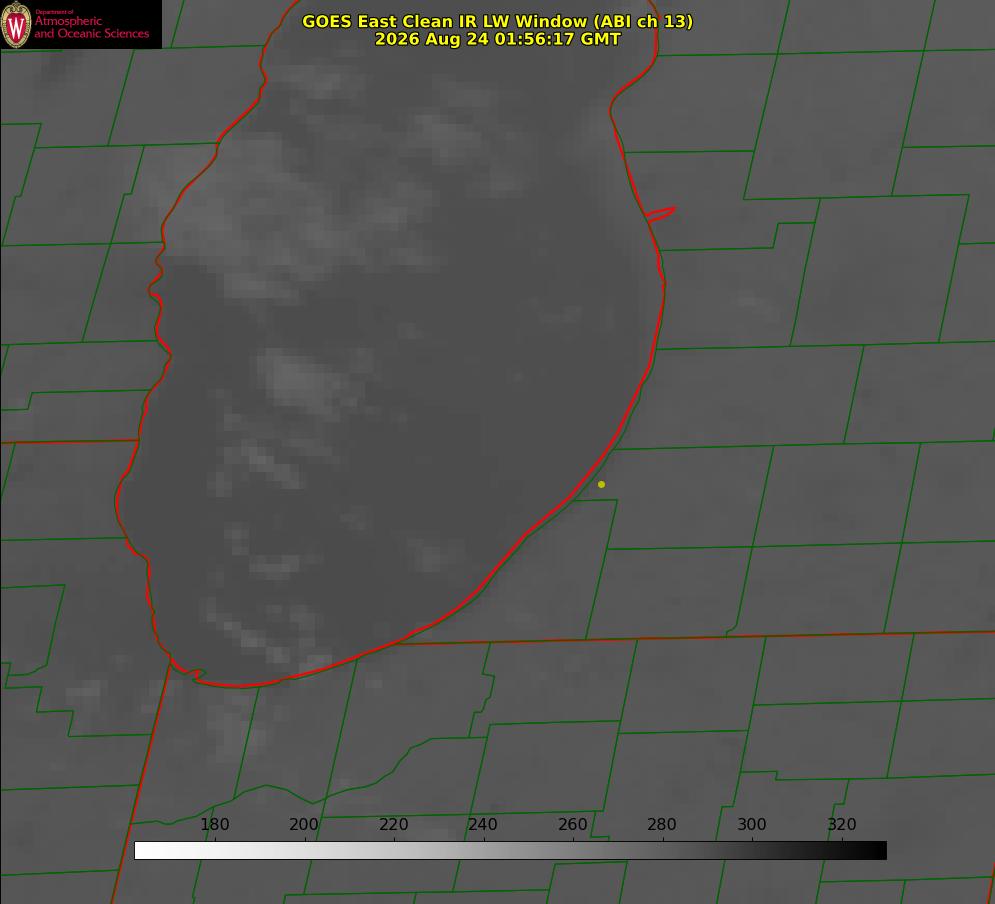Select the 300 colorbar label
Viewport: 995px width, 904px height.
point(752,824)
